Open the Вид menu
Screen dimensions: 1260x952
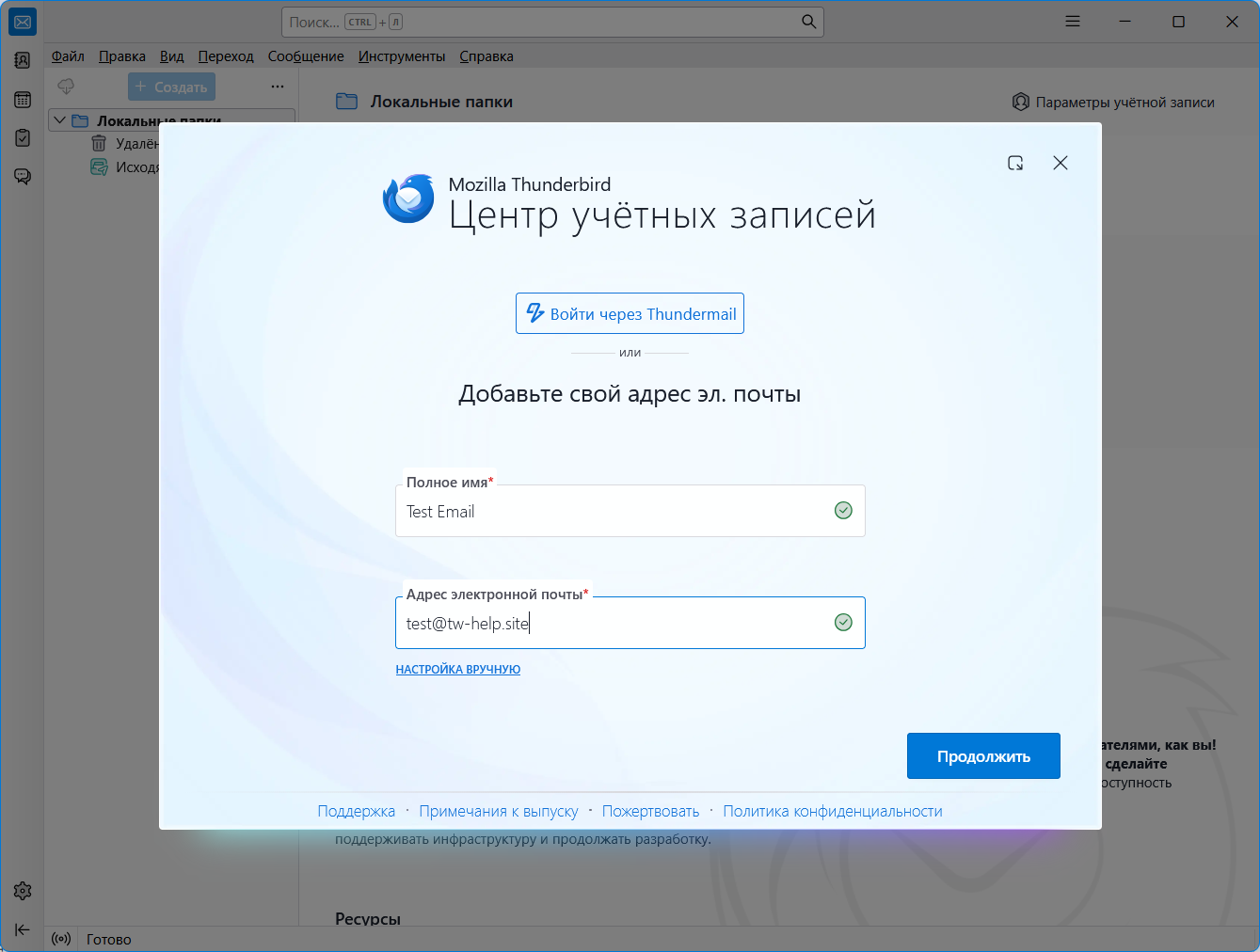click(x=172, y=56)
